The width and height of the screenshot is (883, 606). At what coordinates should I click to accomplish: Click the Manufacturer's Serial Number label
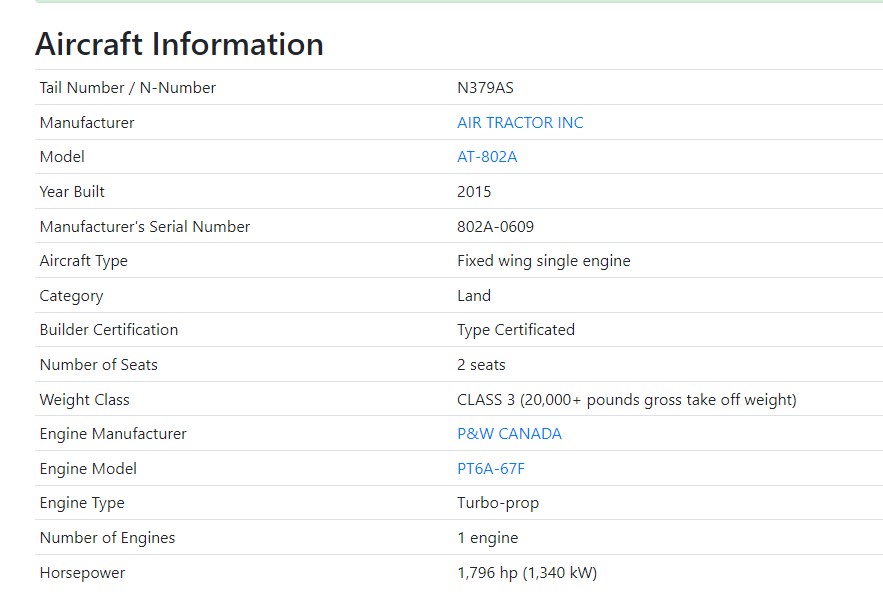click(145, 227)
